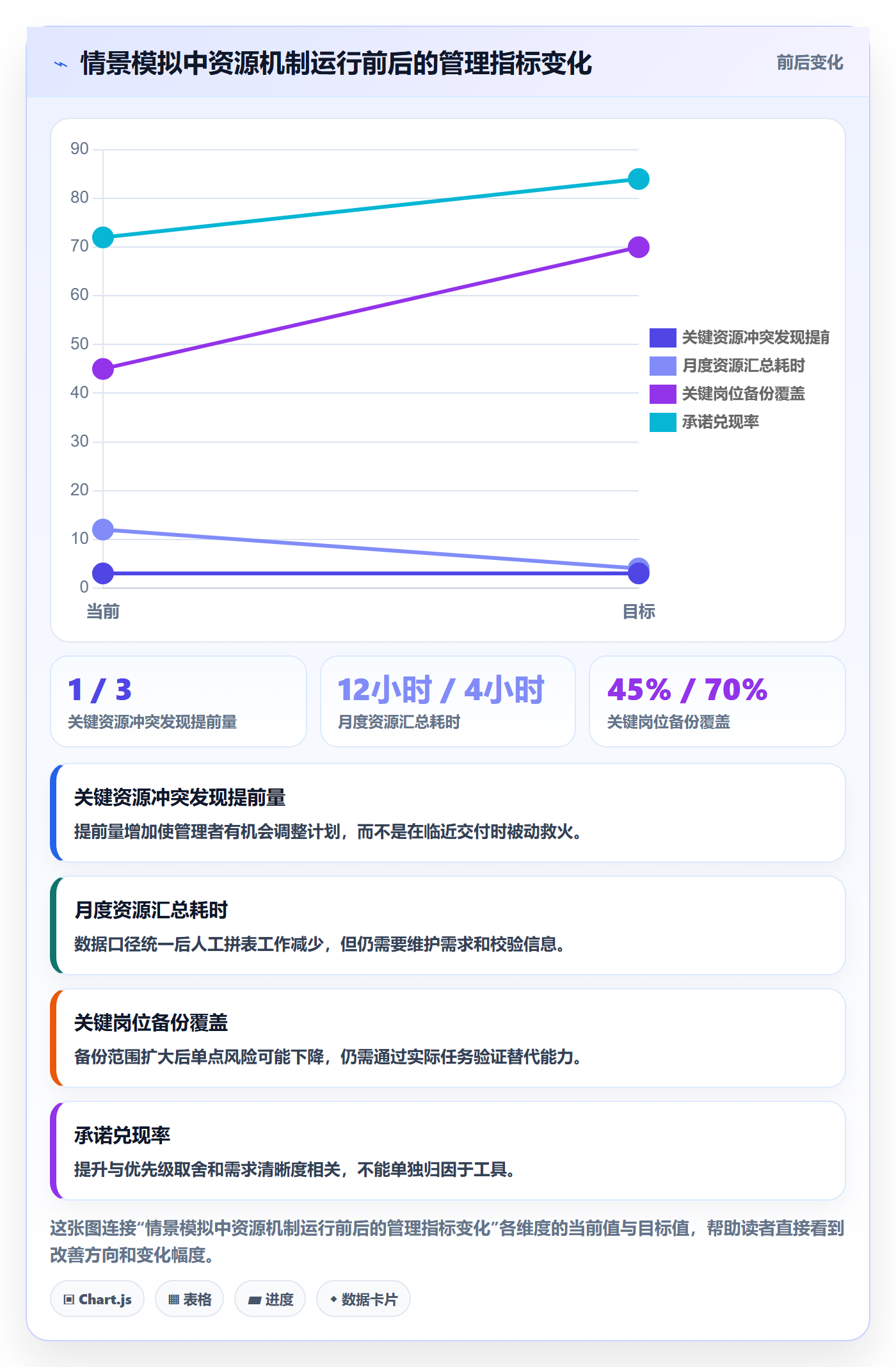The width and height of the screenshot is (896, 1367).
Task: Click the diamond icon in 数据卡片 chip
Action: pyautogui.click(x=333, y=1299)
